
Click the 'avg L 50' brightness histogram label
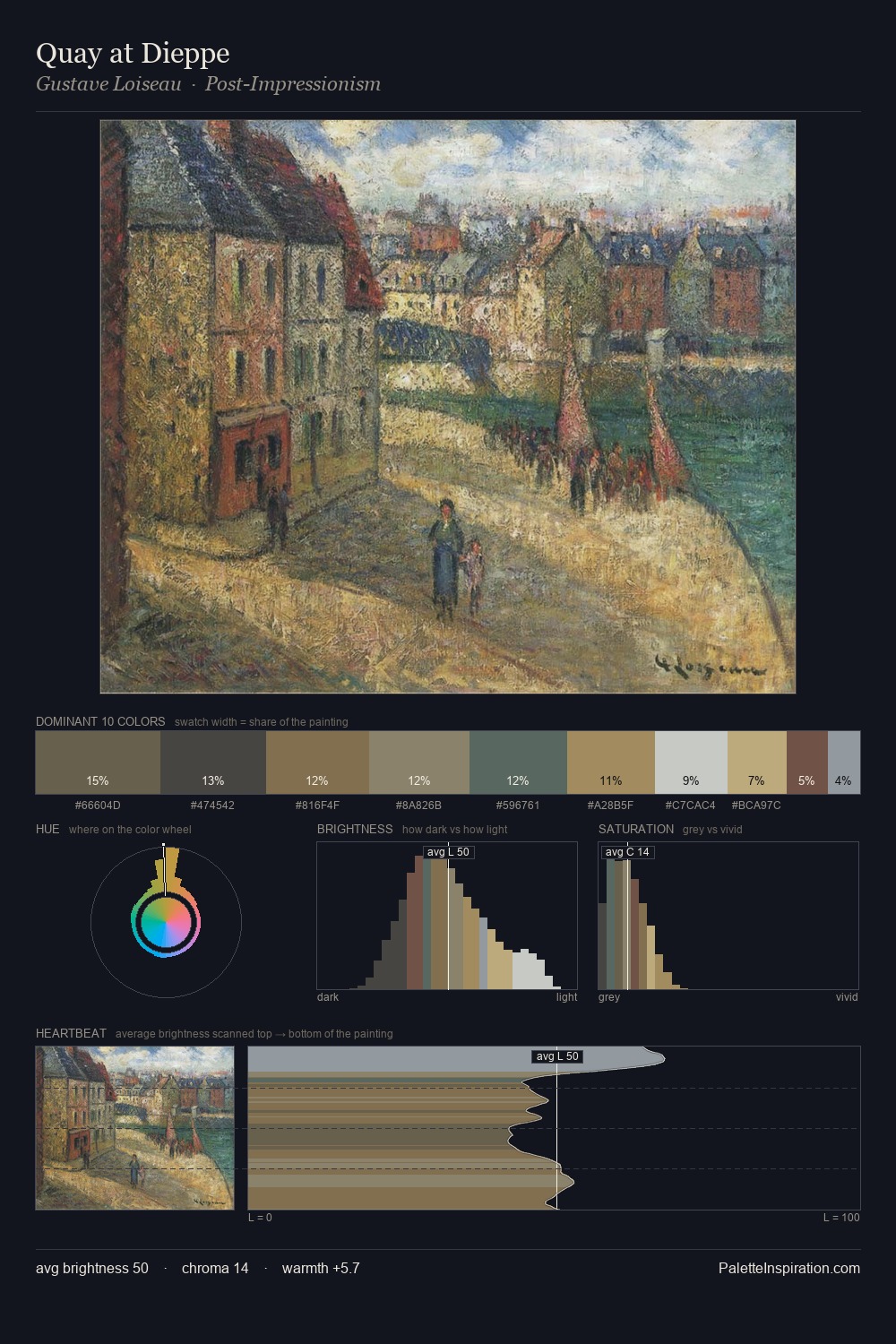coord(448,852)
